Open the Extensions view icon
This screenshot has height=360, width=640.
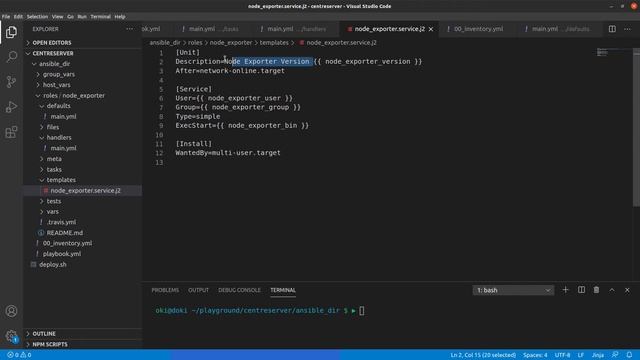click(x=11, y=132)
